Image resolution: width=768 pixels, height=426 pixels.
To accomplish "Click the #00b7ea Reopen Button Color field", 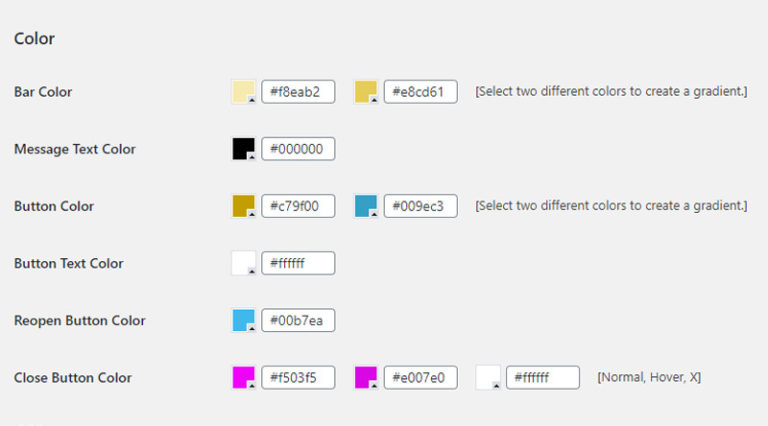I will point(297,320).
